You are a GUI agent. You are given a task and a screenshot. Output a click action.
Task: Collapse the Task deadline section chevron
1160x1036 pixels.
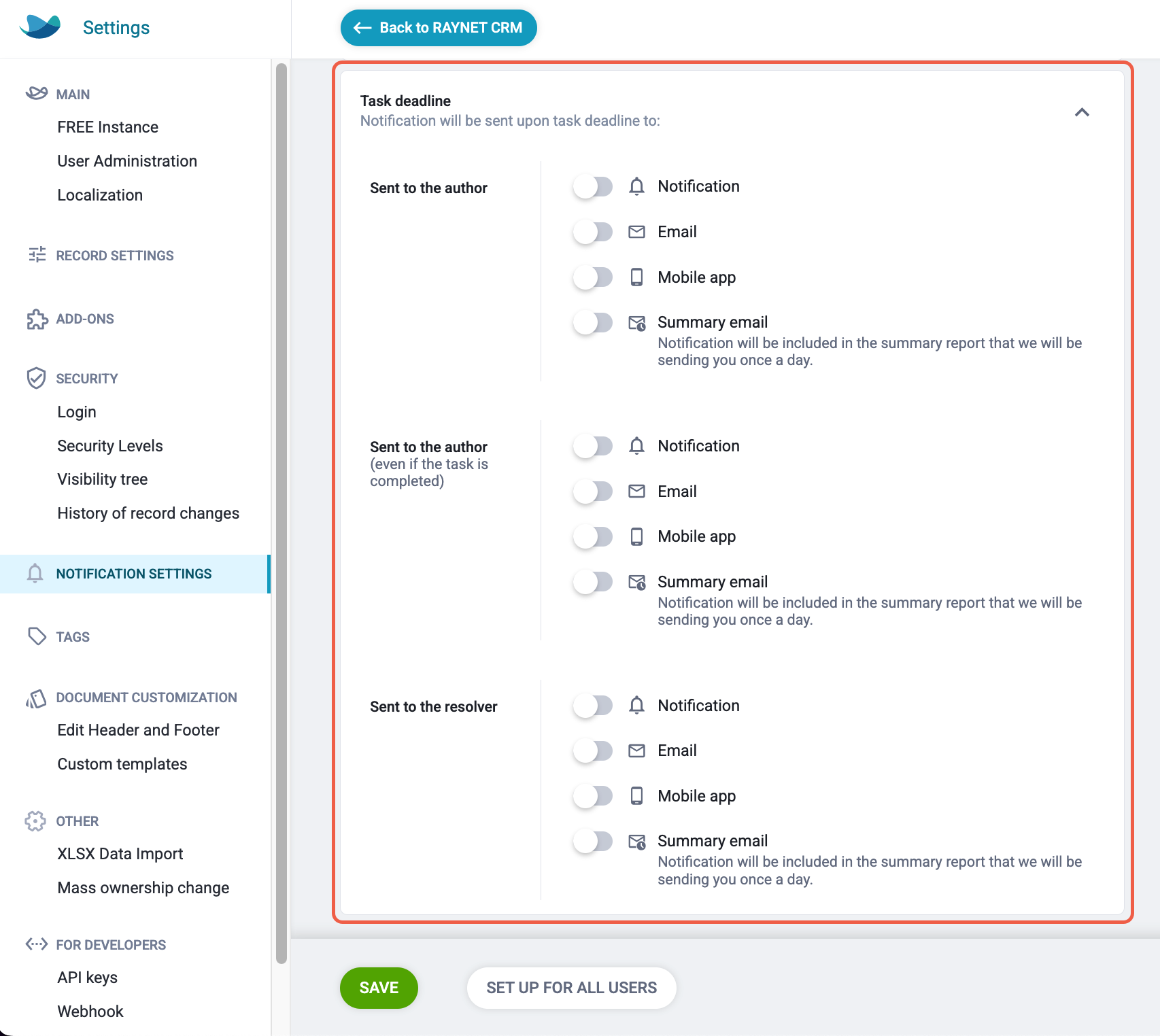coord(1082,112)
